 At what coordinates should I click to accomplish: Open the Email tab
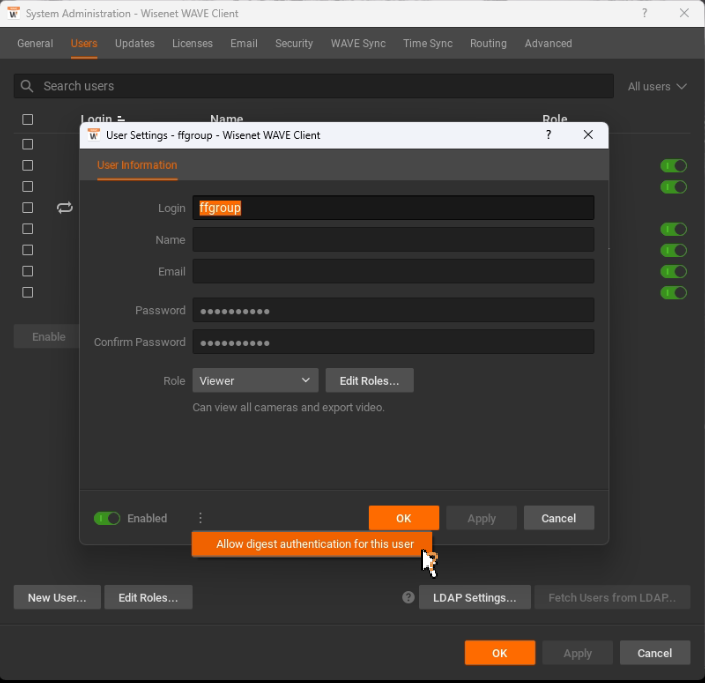tap(244, 43)
